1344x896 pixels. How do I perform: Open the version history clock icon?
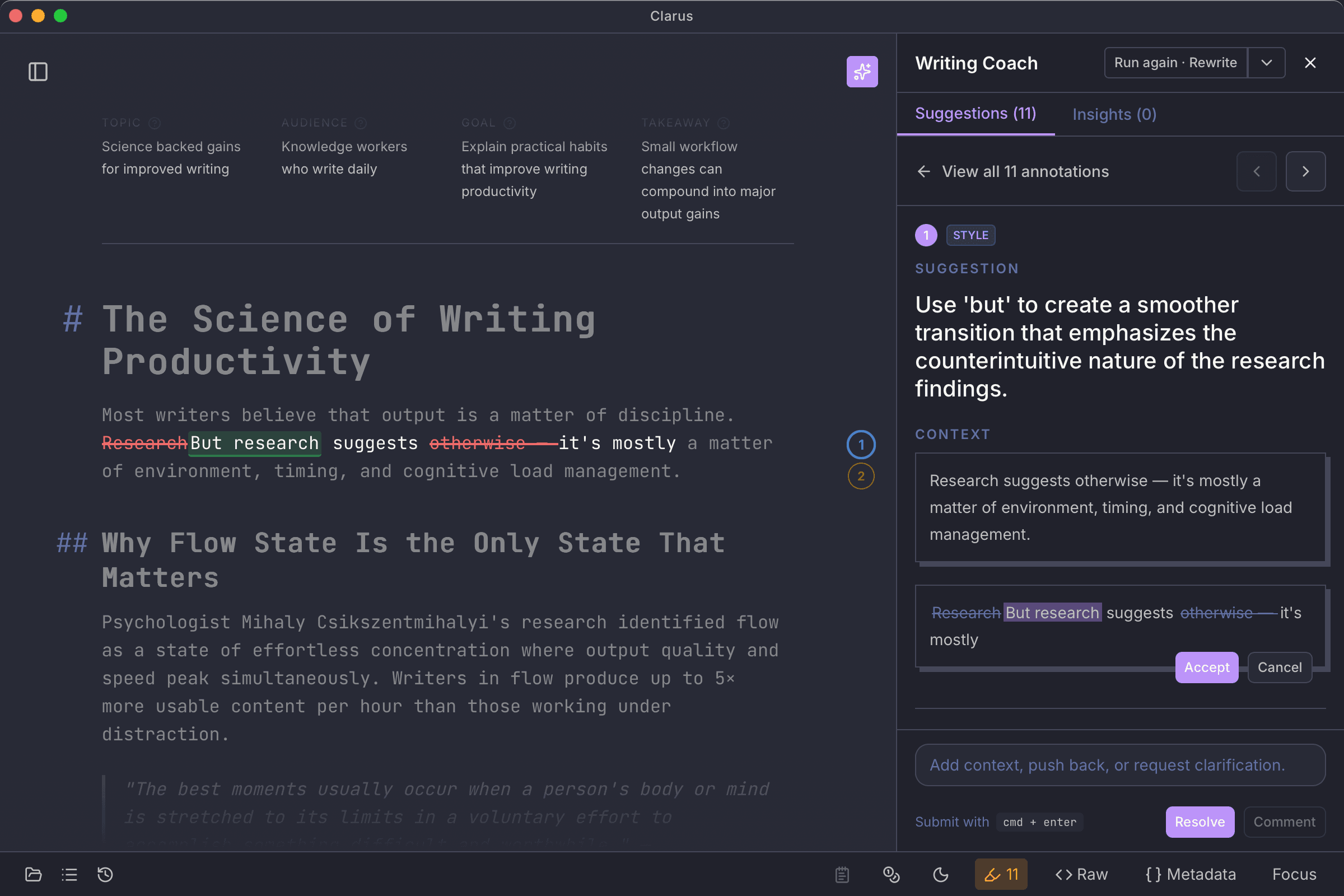pos(105,874)
